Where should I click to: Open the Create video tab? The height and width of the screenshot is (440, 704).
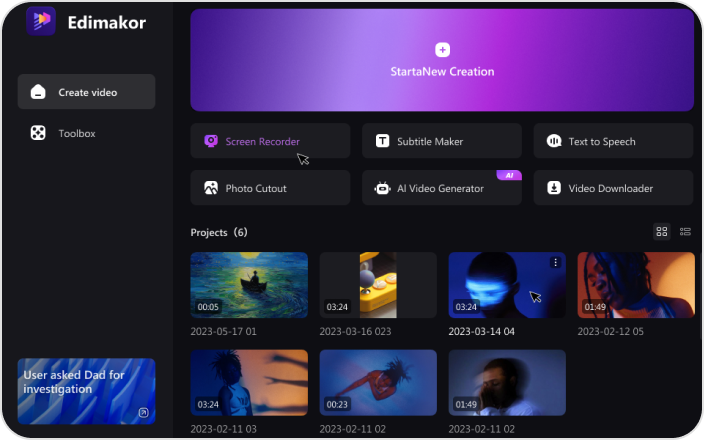[86, 92]
